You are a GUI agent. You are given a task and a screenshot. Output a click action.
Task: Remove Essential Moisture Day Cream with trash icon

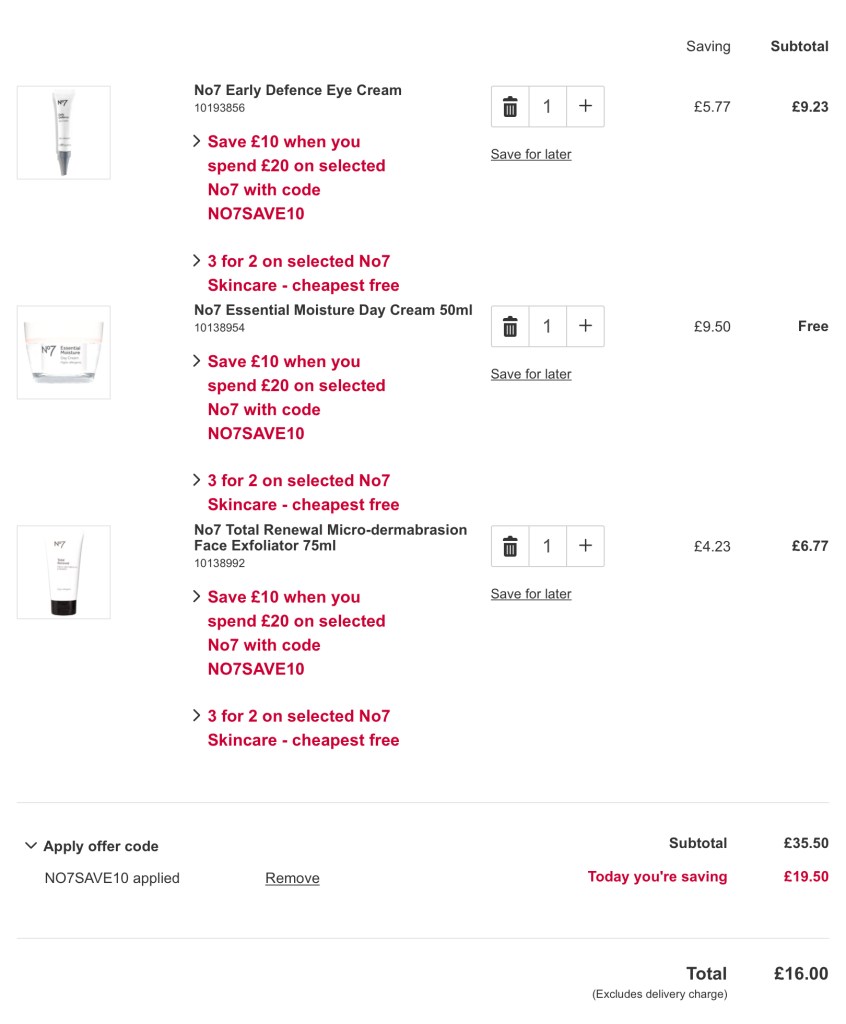pyautogui.click(x=510, y=326)
